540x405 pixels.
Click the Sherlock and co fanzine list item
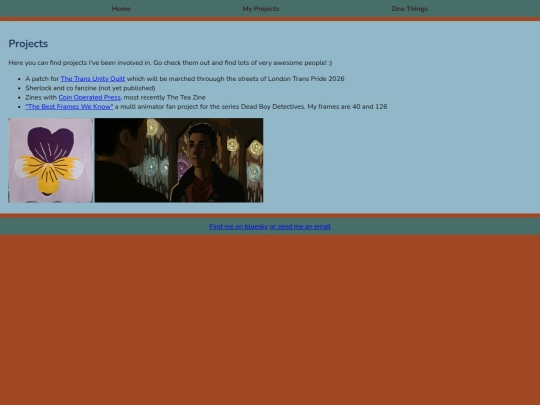(x=90, y=88)
